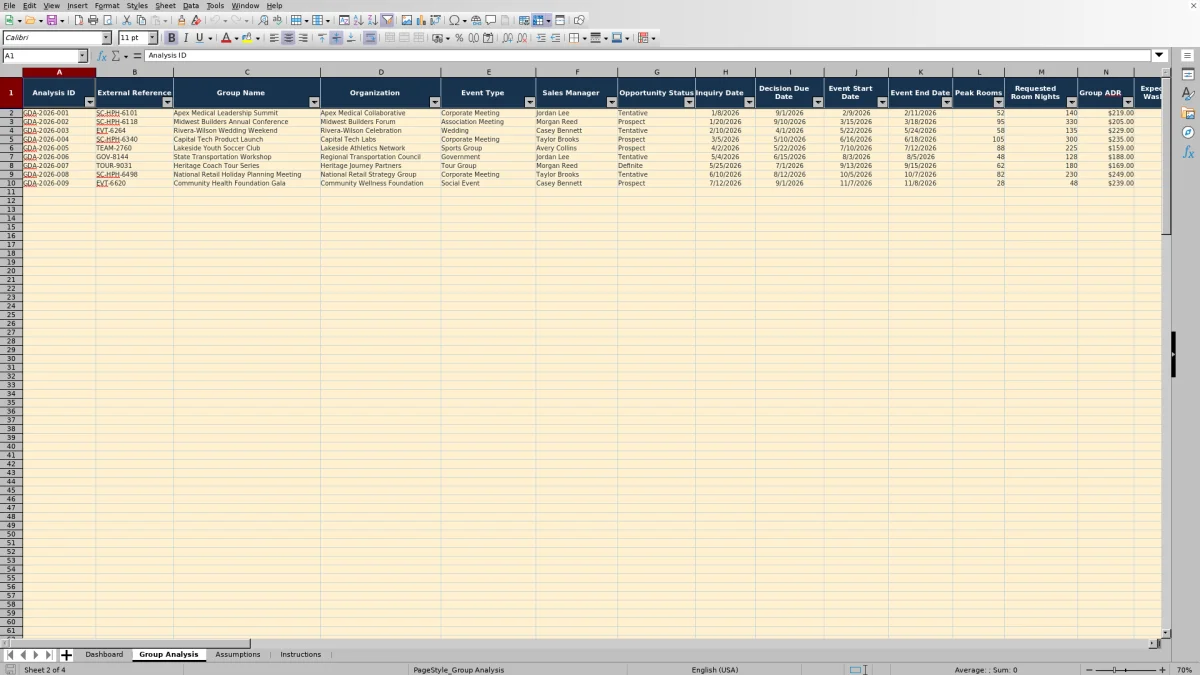The image size is (1200, 675).
Task: Open the File menu
Action: tap(9, 5)
